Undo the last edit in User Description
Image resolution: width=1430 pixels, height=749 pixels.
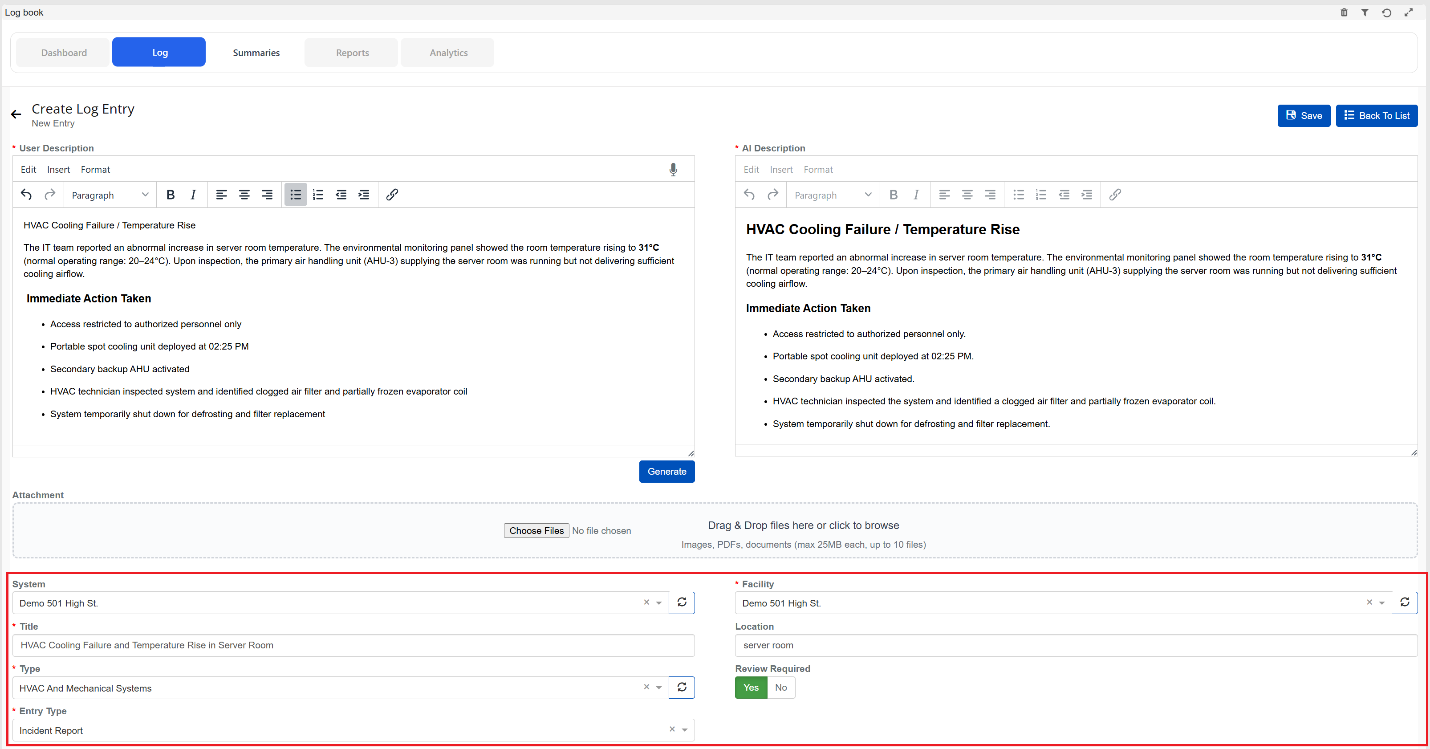(x=26, y=194)
